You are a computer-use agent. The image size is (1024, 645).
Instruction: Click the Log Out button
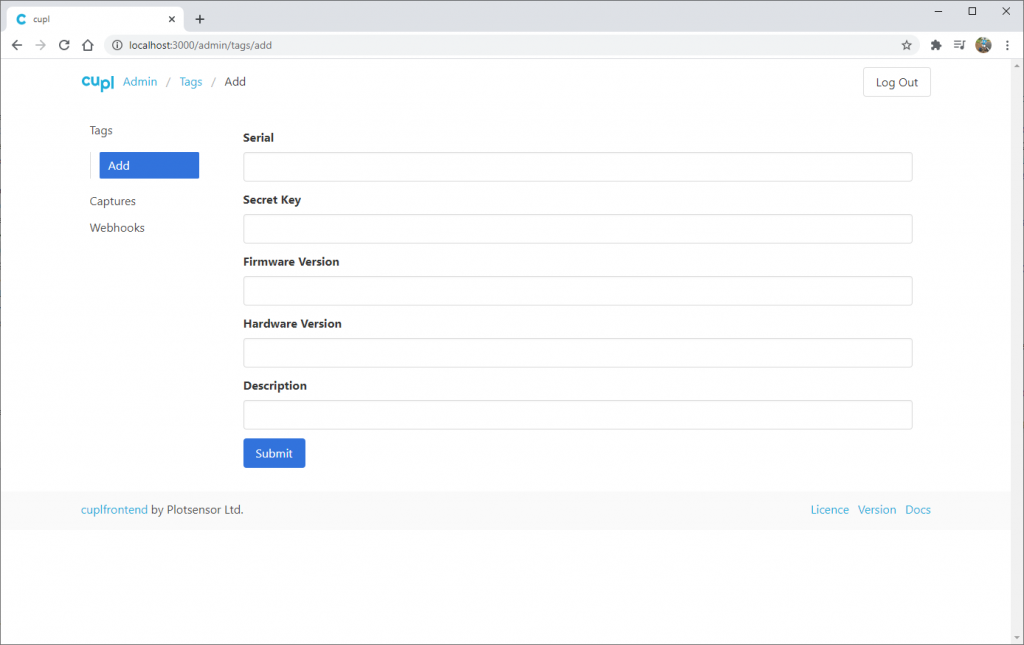click(x=897, y=82)
